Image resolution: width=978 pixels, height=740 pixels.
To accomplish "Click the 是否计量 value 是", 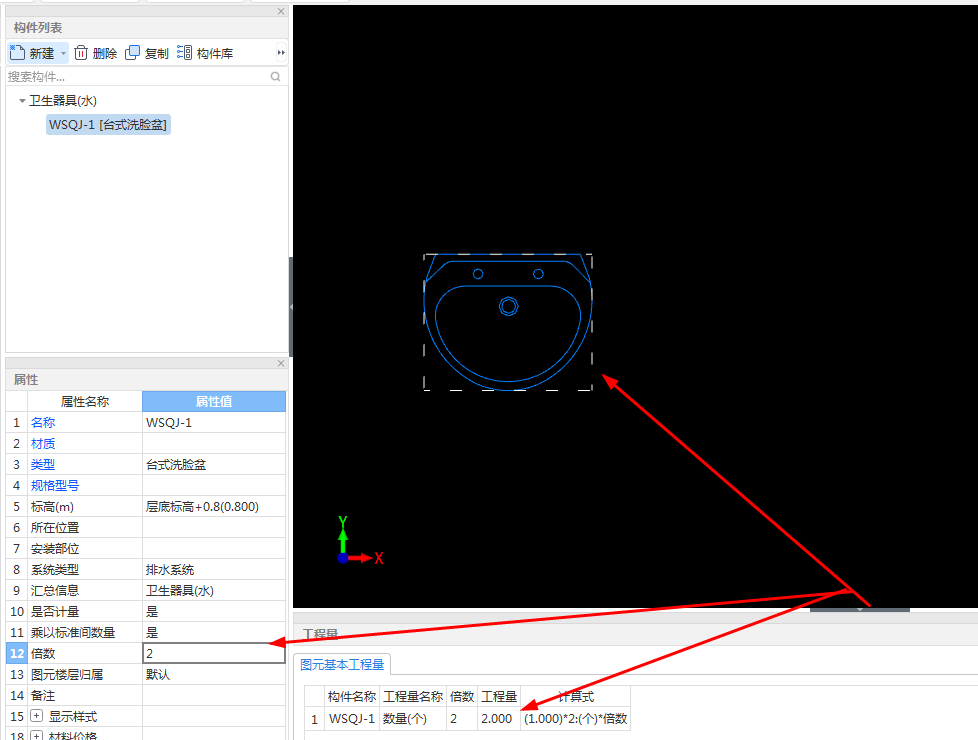I will pyautogui.click(x=214, y=611).
